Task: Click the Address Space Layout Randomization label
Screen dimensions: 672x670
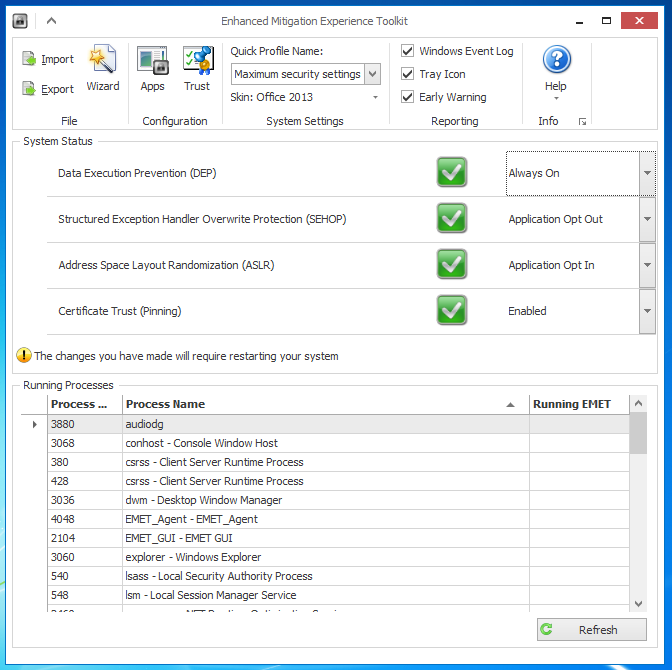Action: [166, 265]
